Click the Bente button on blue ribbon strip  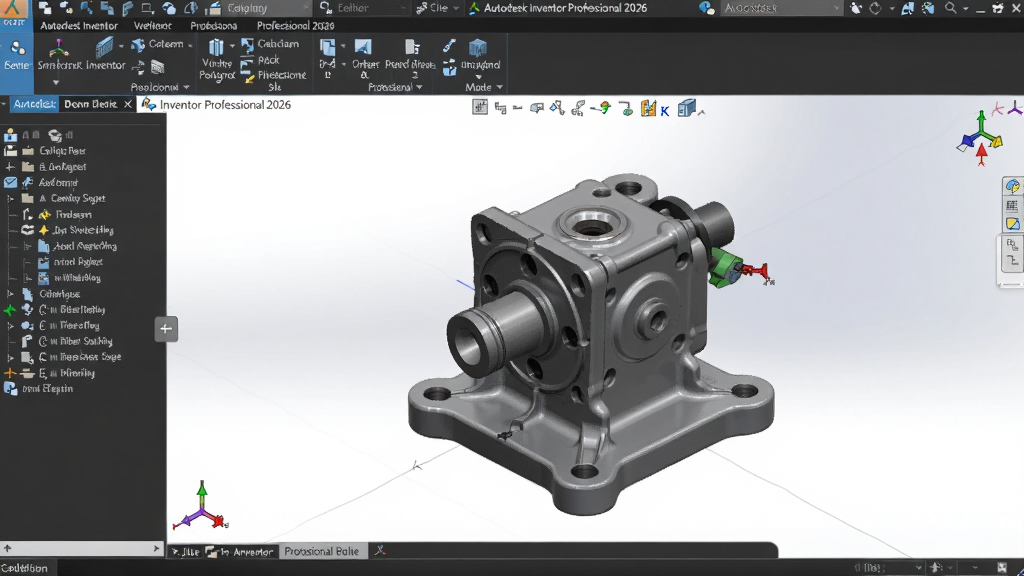point(16,54)
